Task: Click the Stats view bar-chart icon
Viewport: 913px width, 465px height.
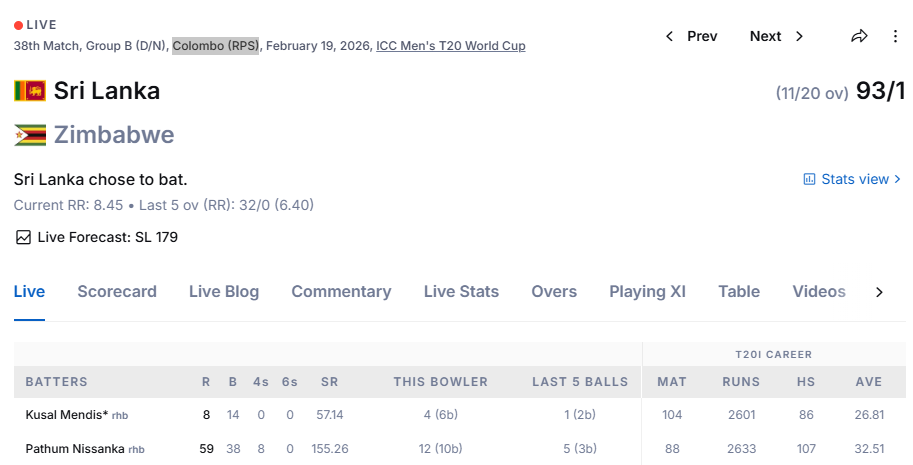Action: click(809, 179)
